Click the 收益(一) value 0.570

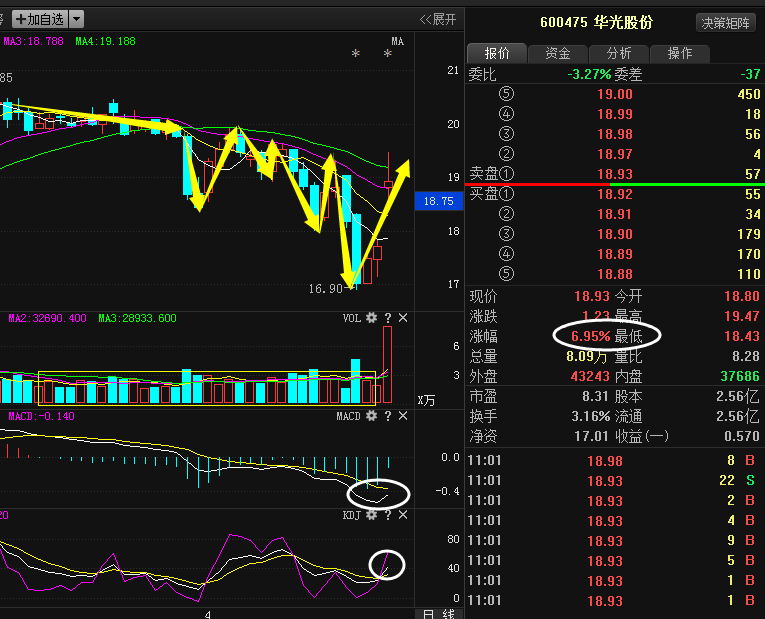point(742,436)
